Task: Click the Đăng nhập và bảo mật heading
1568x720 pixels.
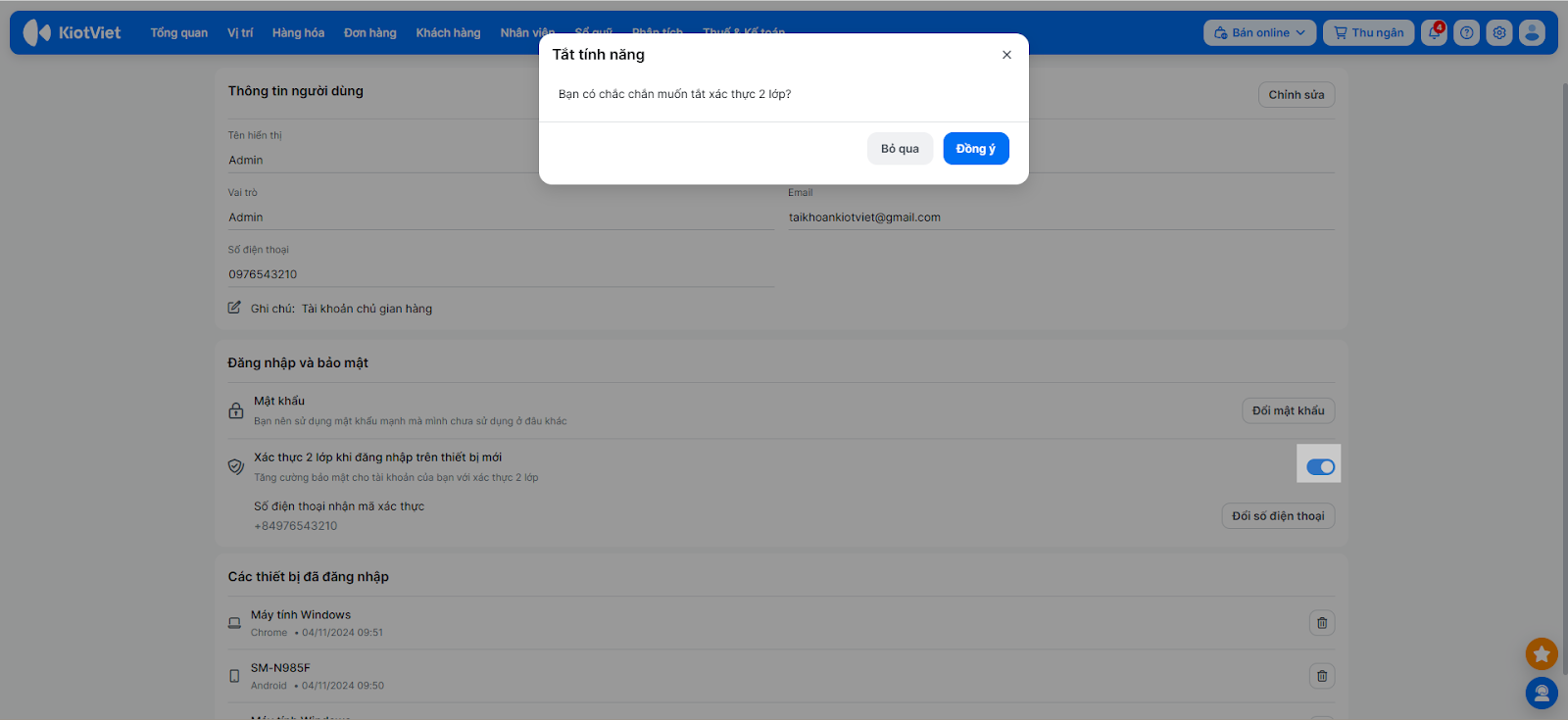Action: click(298, 362)
